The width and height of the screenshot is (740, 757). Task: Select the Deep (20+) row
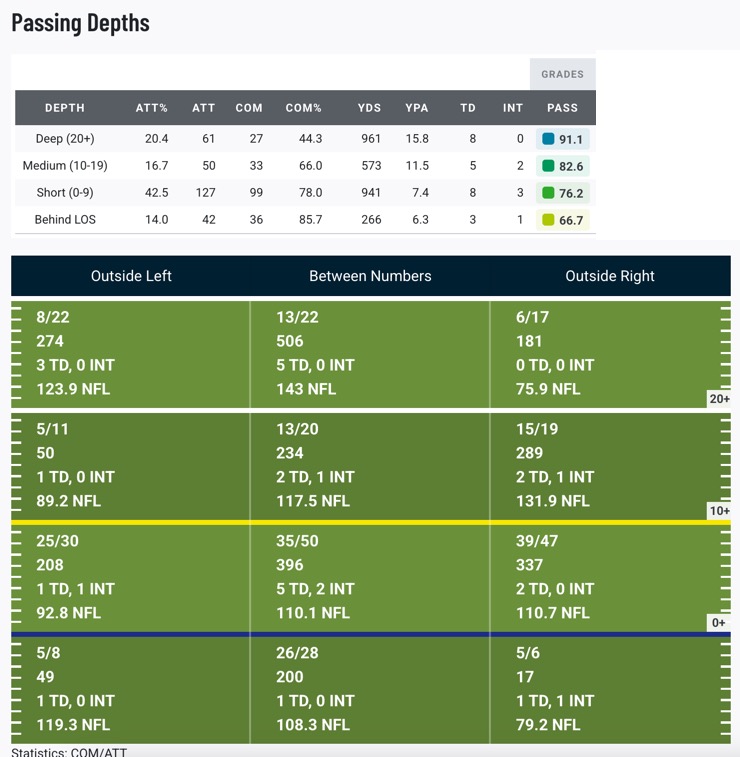point(306,139)
